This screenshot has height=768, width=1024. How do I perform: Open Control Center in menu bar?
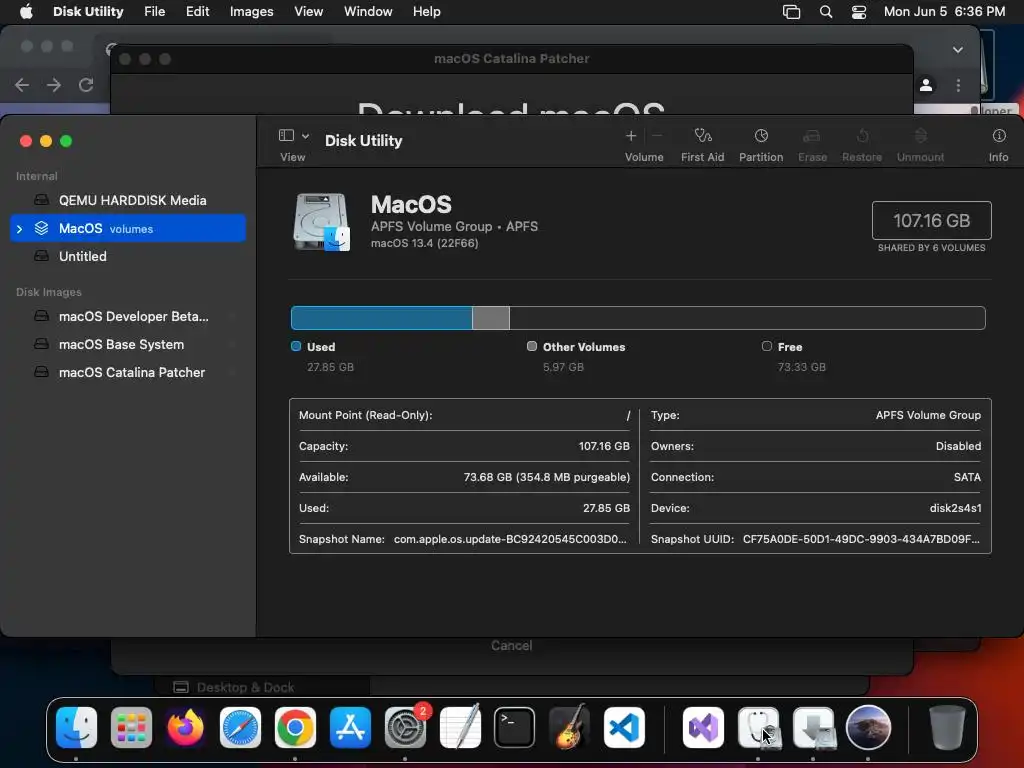coord(859,12)
